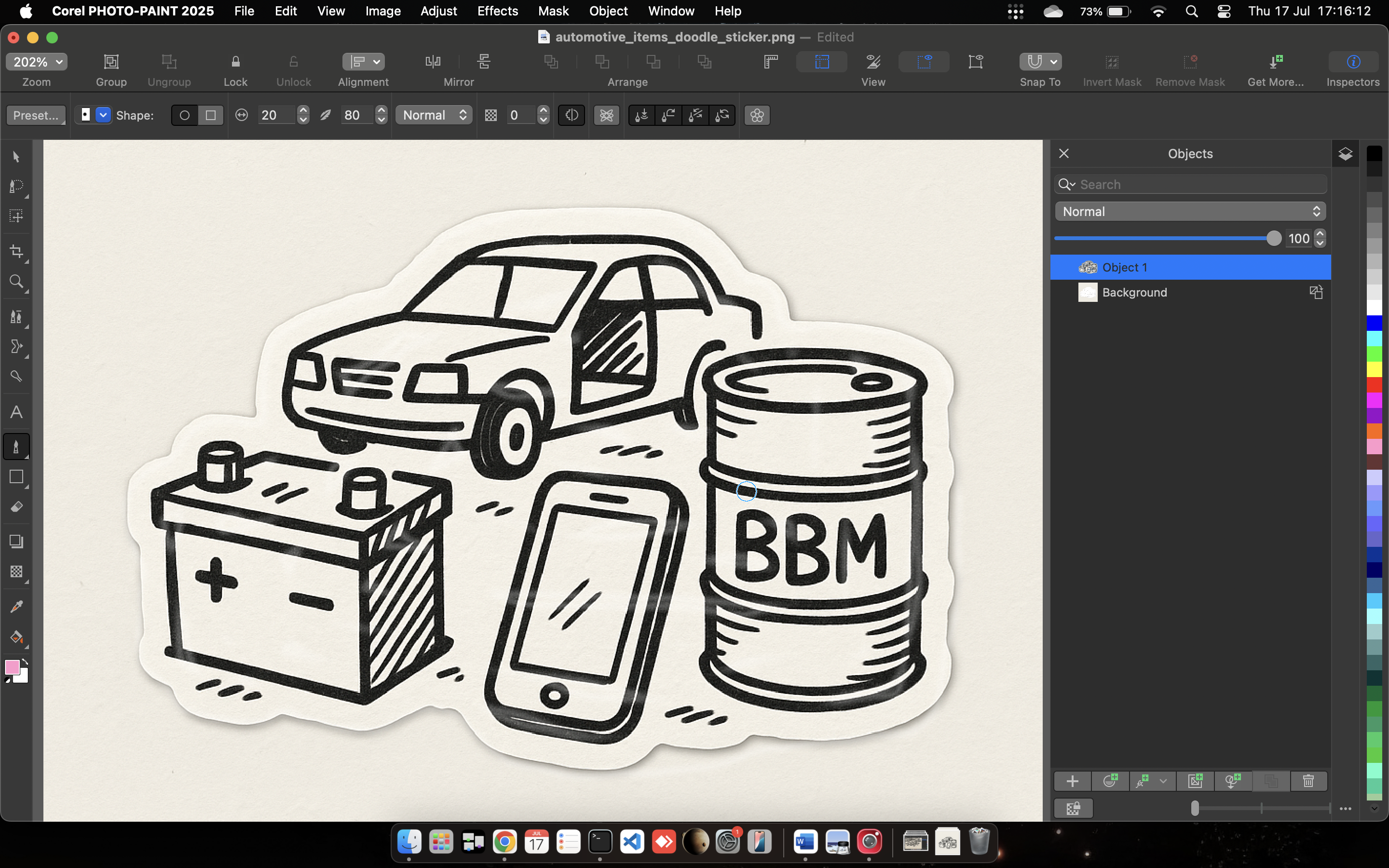Viewport: 1389px width, 868px height.
Task: Click the Lock object icon
Action: (235, 61)
